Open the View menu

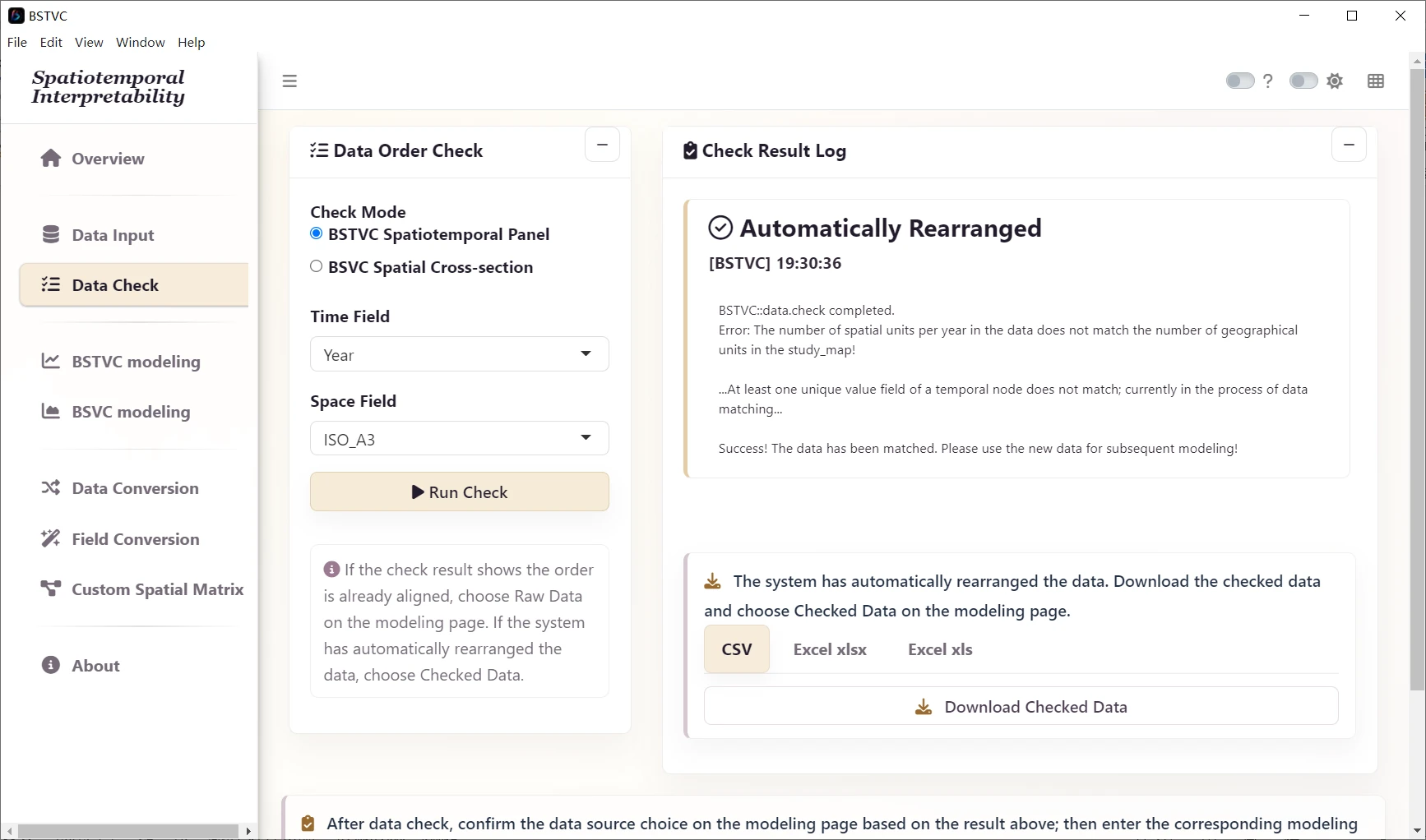[89, 42]
